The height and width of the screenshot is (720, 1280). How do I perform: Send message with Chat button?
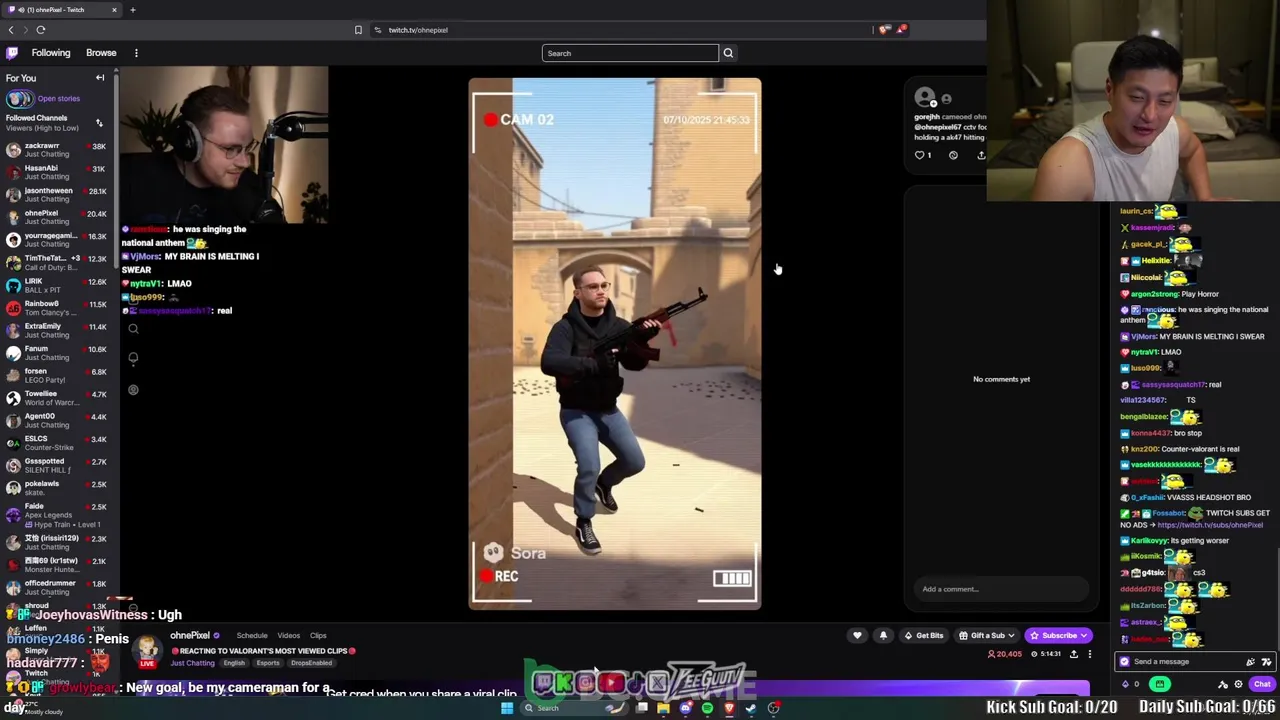pyautogui.click(x=1262, y=684)
